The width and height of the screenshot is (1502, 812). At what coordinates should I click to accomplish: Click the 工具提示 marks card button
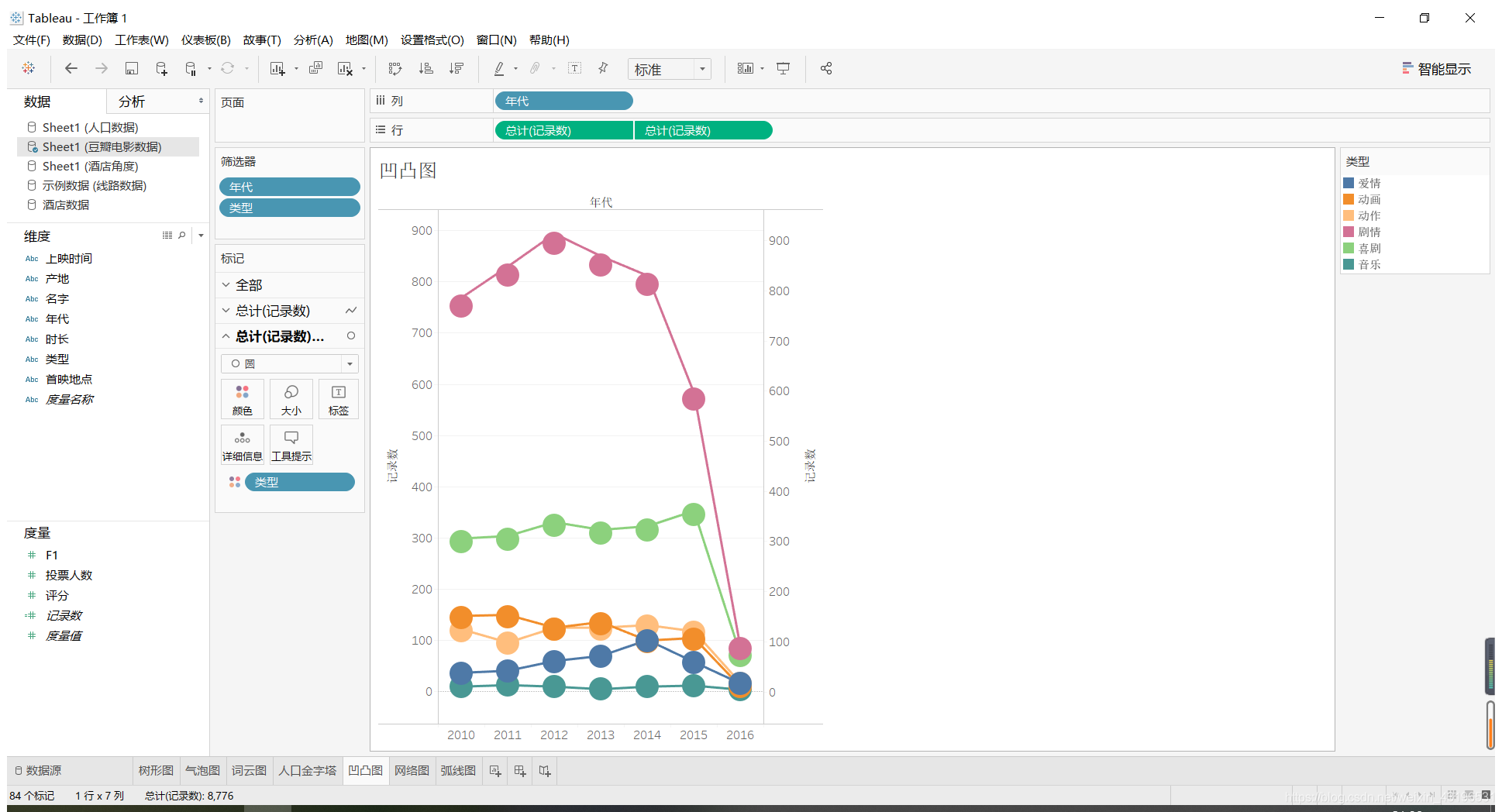pyautogui.click(x=291, y=445)
